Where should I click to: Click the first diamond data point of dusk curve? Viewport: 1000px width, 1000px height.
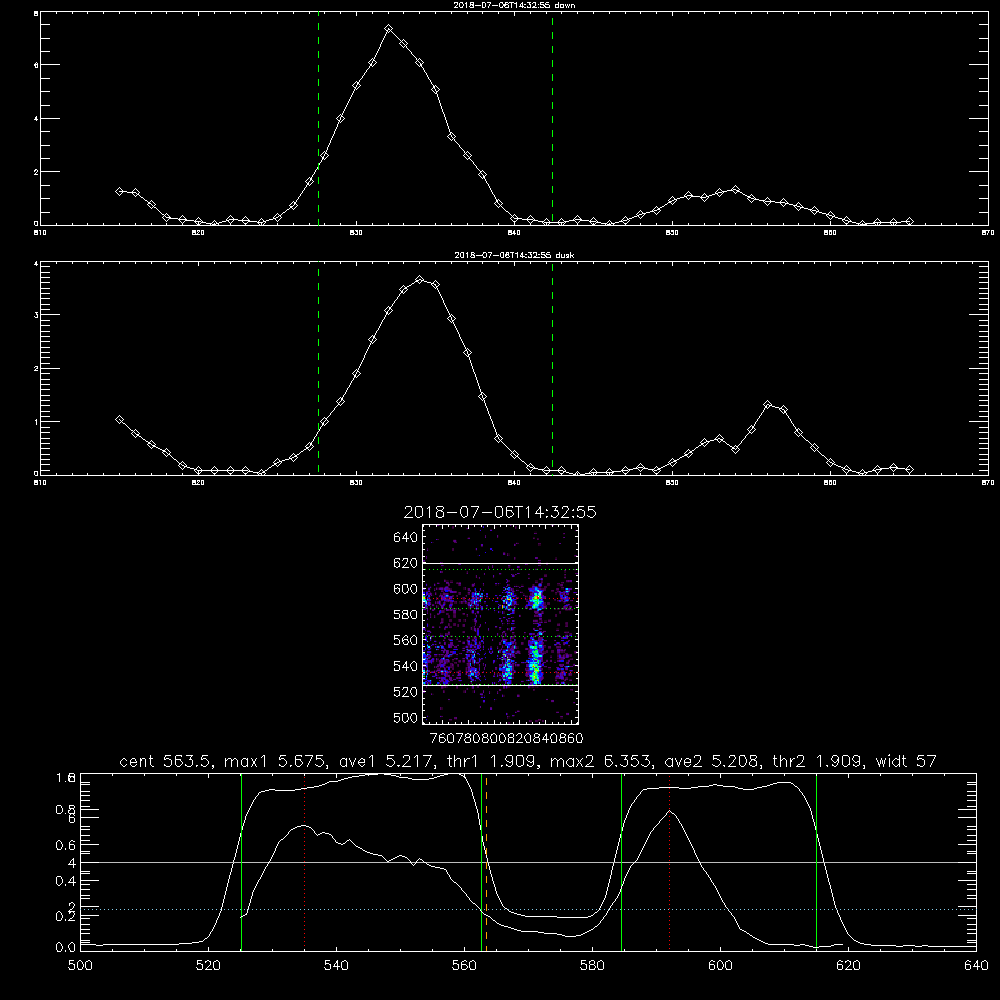coord(119,420)
